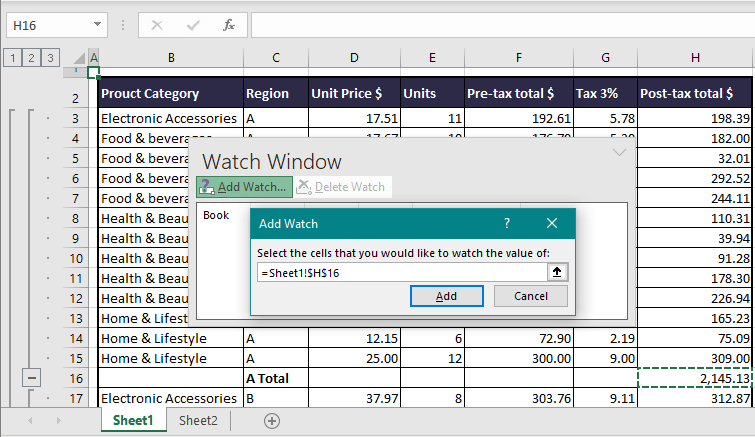Click the cell with value 75.09
The height and width of the screenshot is (437, 755).
coord(695,338)
